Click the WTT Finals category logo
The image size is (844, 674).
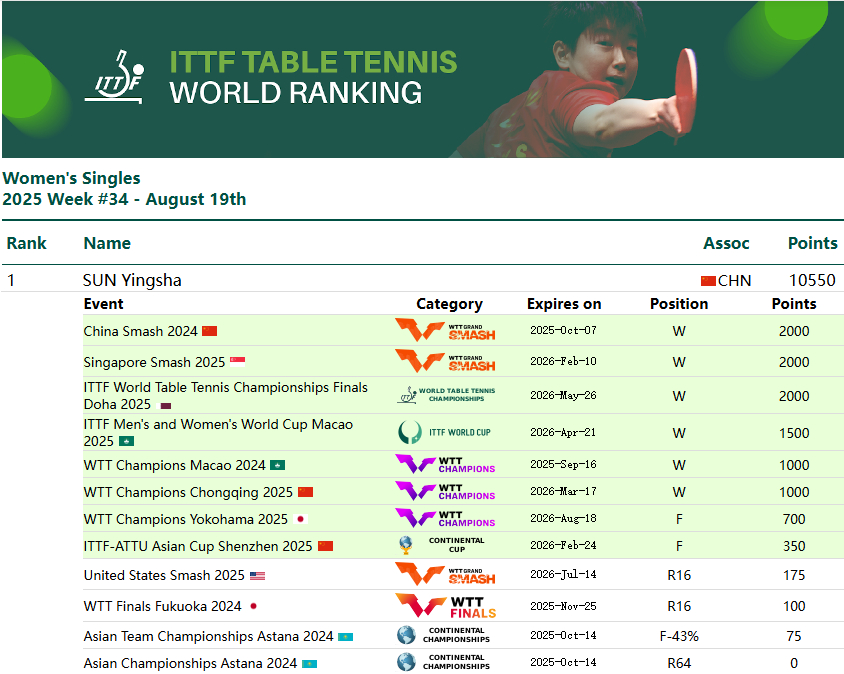pyautogui.click(x=446, y=606)
